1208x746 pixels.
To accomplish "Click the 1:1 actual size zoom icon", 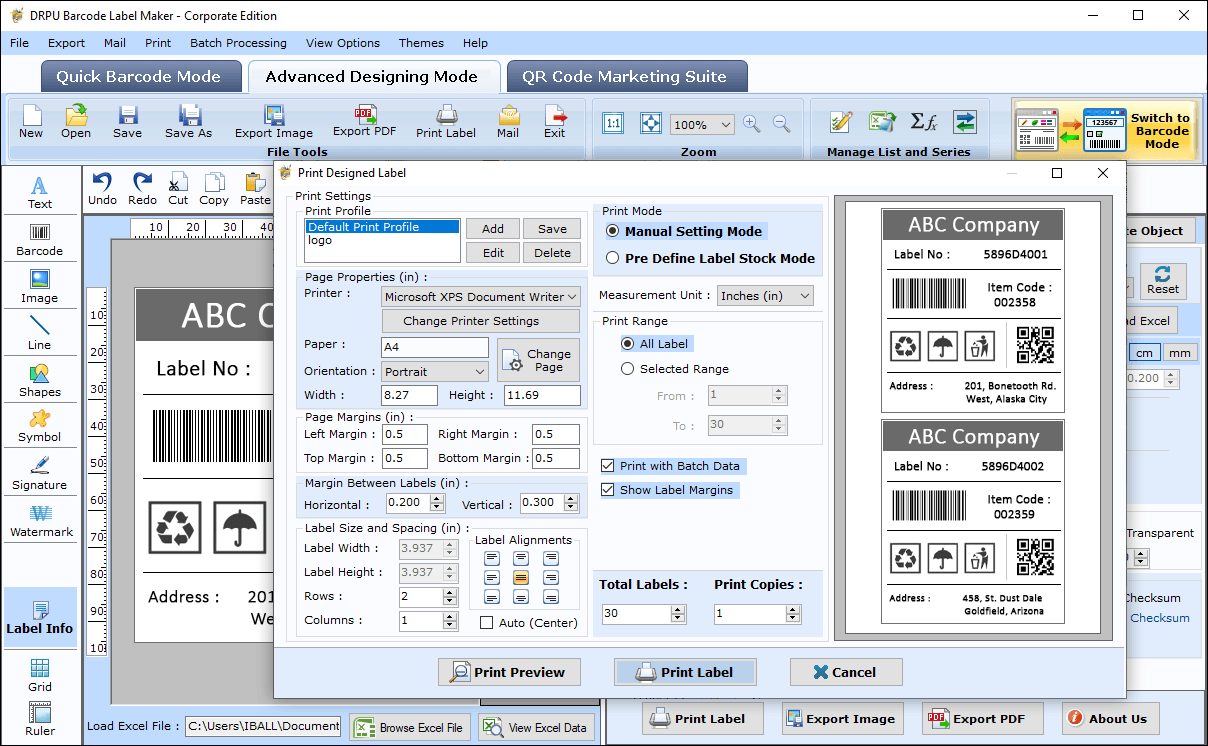I will pyautogui.click(x=613, y=124).
